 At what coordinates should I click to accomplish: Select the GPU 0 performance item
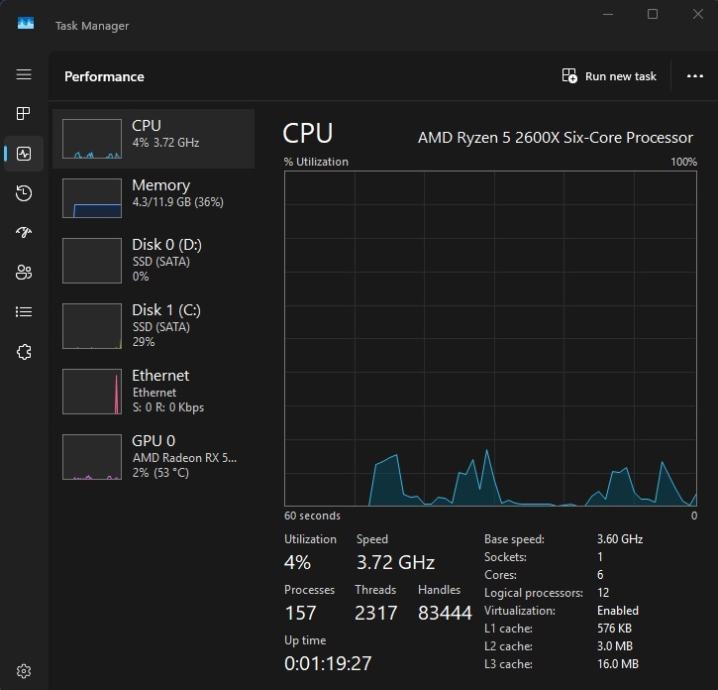coord(153,457)
